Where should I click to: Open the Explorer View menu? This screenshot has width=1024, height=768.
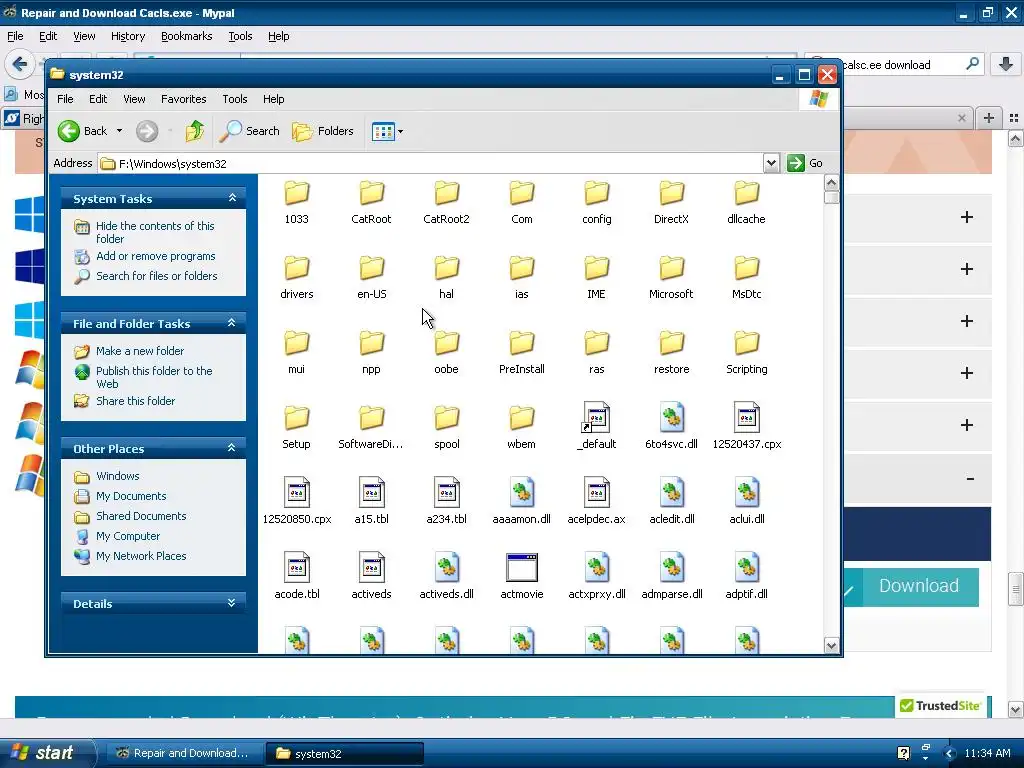[134, 99]
